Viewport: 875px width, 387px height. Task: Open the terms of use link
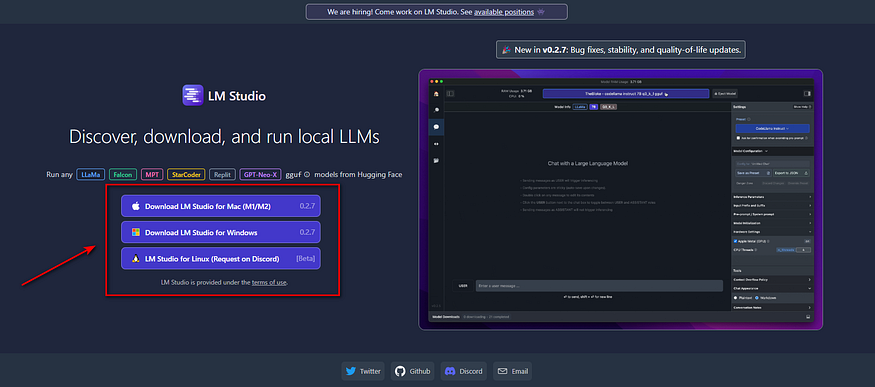[269, 282]
